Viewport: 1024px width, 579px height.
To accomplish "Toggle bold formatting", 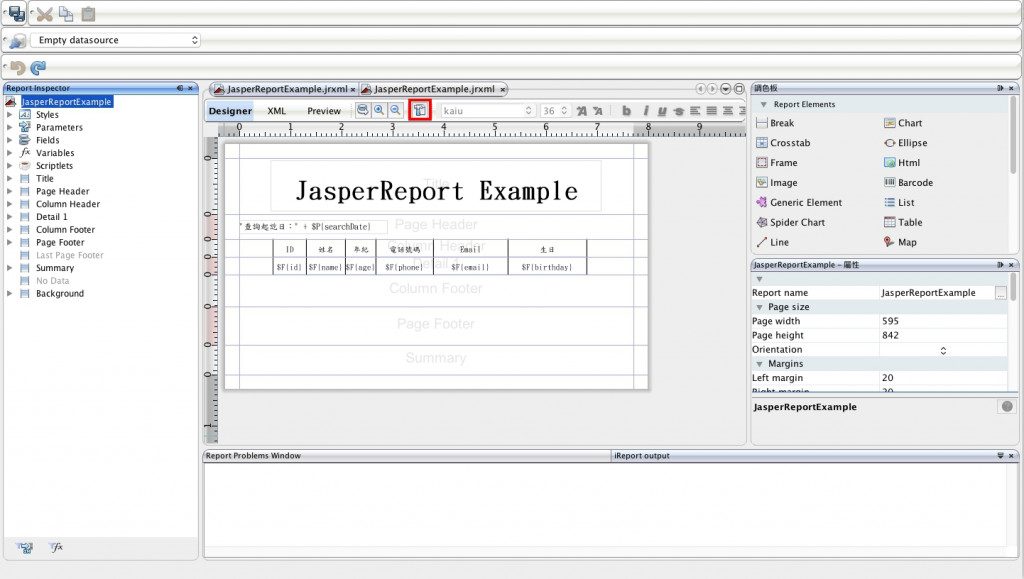I will 626,111.
